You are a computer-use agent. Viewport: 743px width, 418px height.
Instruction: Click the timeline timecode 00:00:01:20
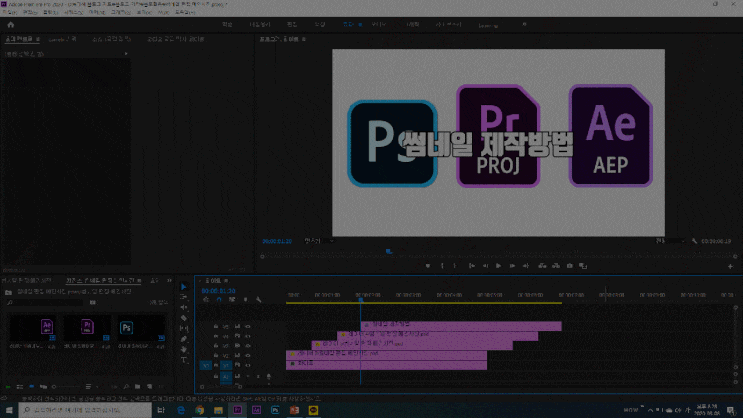point(218,291)
